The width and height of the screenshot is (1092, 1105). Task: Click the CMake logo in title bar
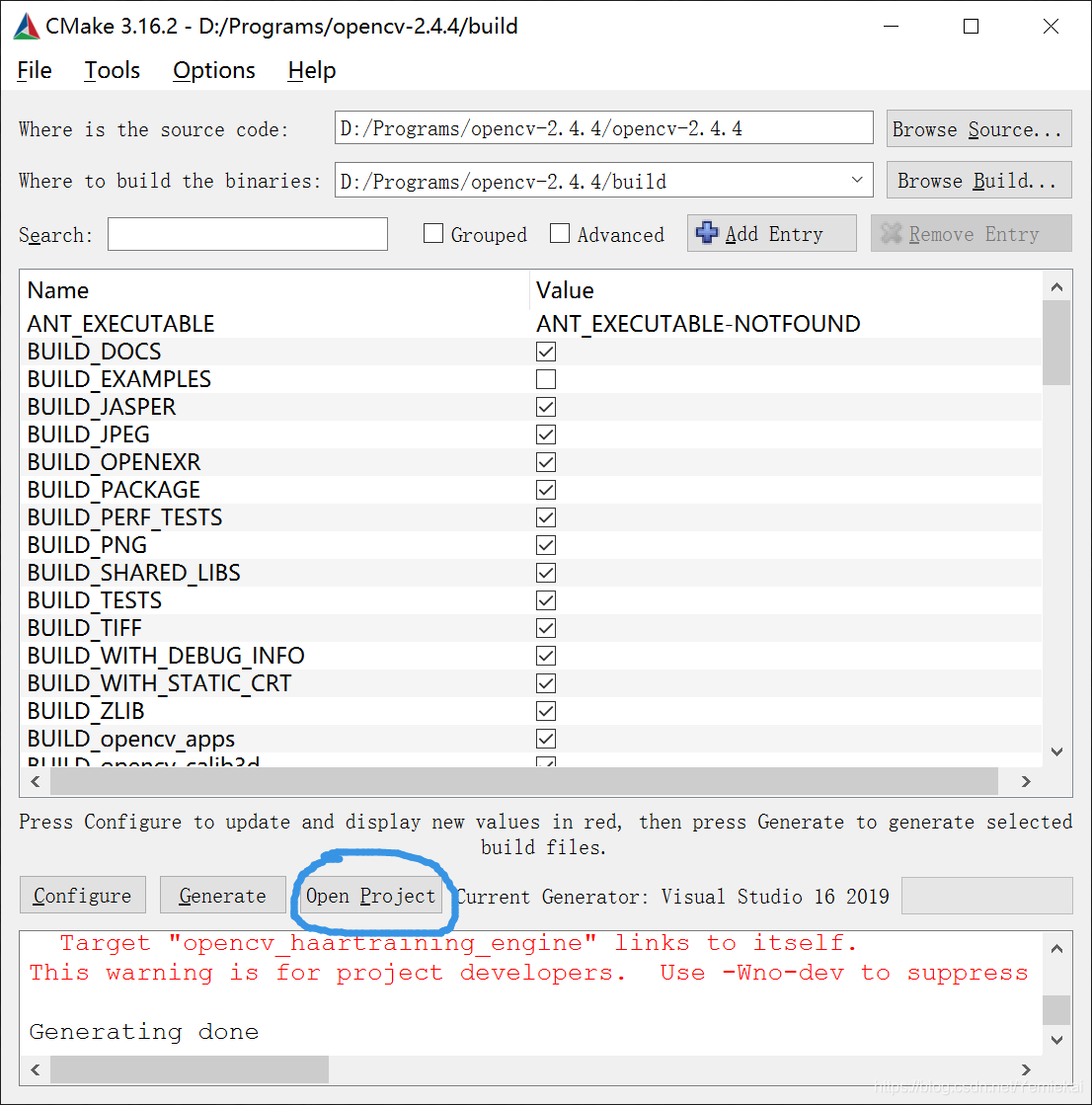point(27,26)
